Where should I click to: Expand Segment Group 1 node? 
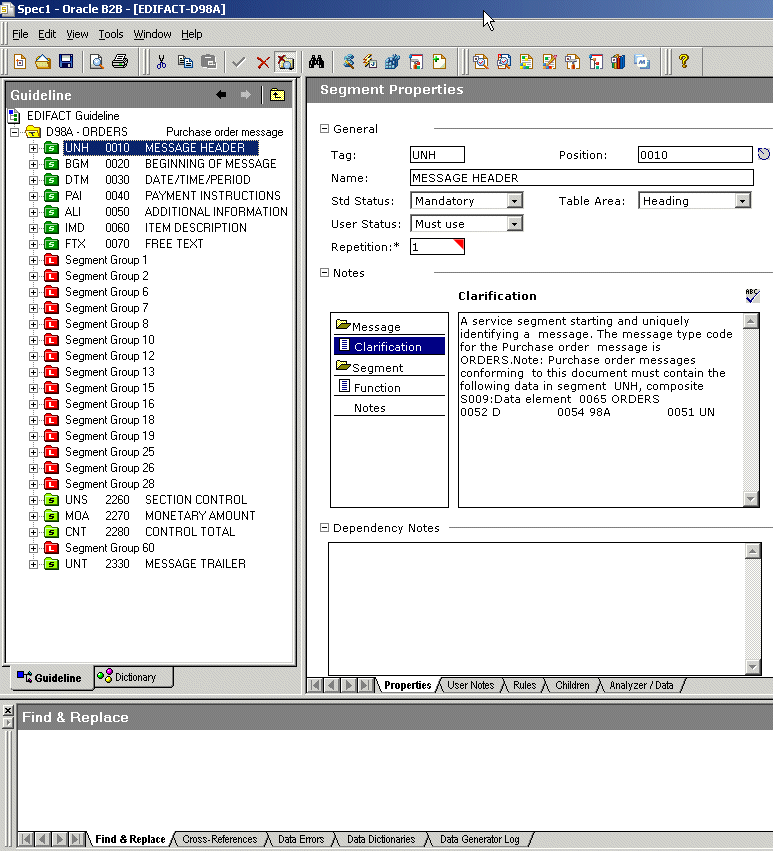(33, 260)
